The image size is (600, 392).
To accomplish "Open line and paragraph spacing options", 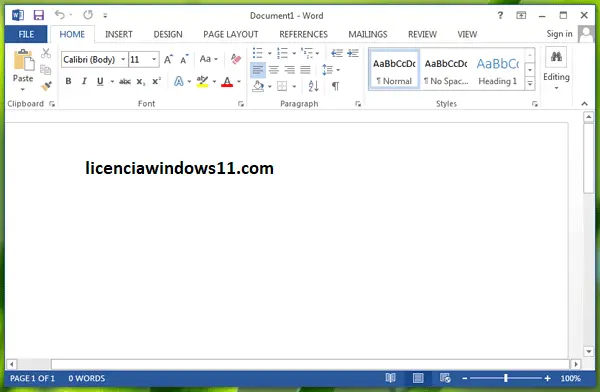I will (330, 70).
